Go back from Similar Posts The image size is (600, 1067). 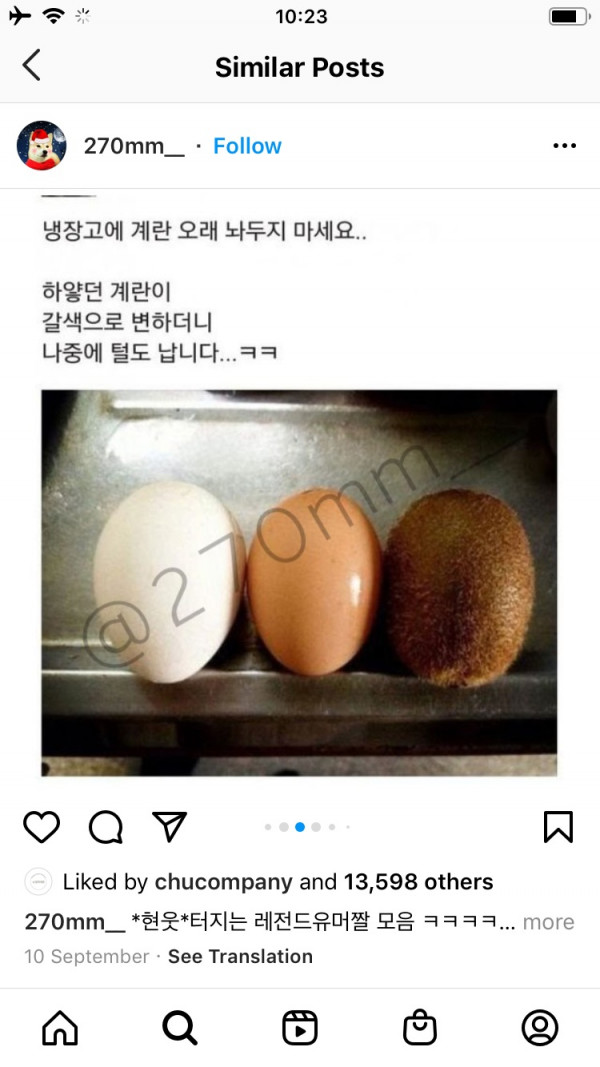[31, 65]
